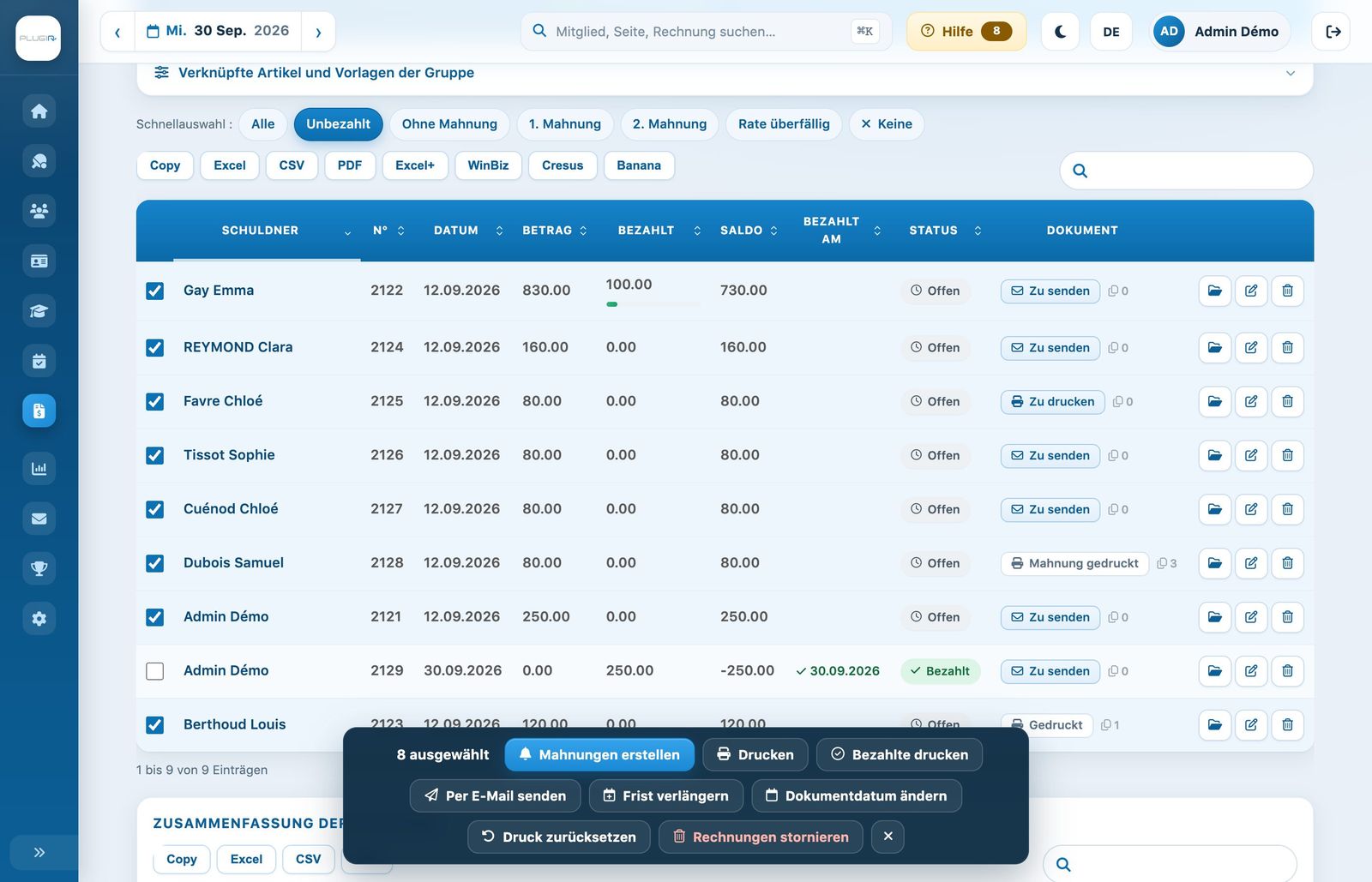Uncheck the Dubois Samuel checkbox
This screenshot has height=882, width=1372.
click(x=155, y=563)
